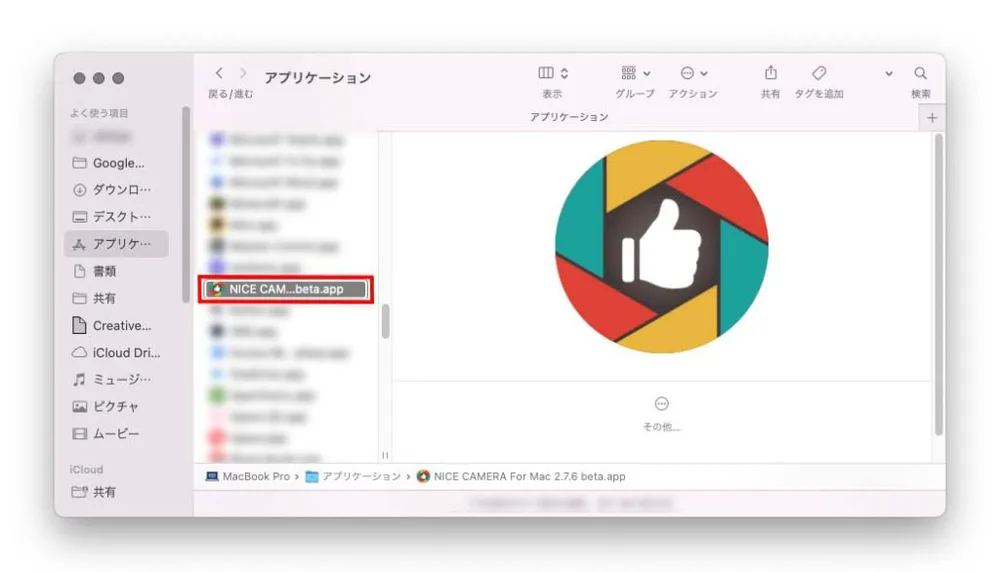Click the Creative file icon in sidebar
Image resolution: width=1000 pixels, height=572 pixels.
tap(79, 325)
